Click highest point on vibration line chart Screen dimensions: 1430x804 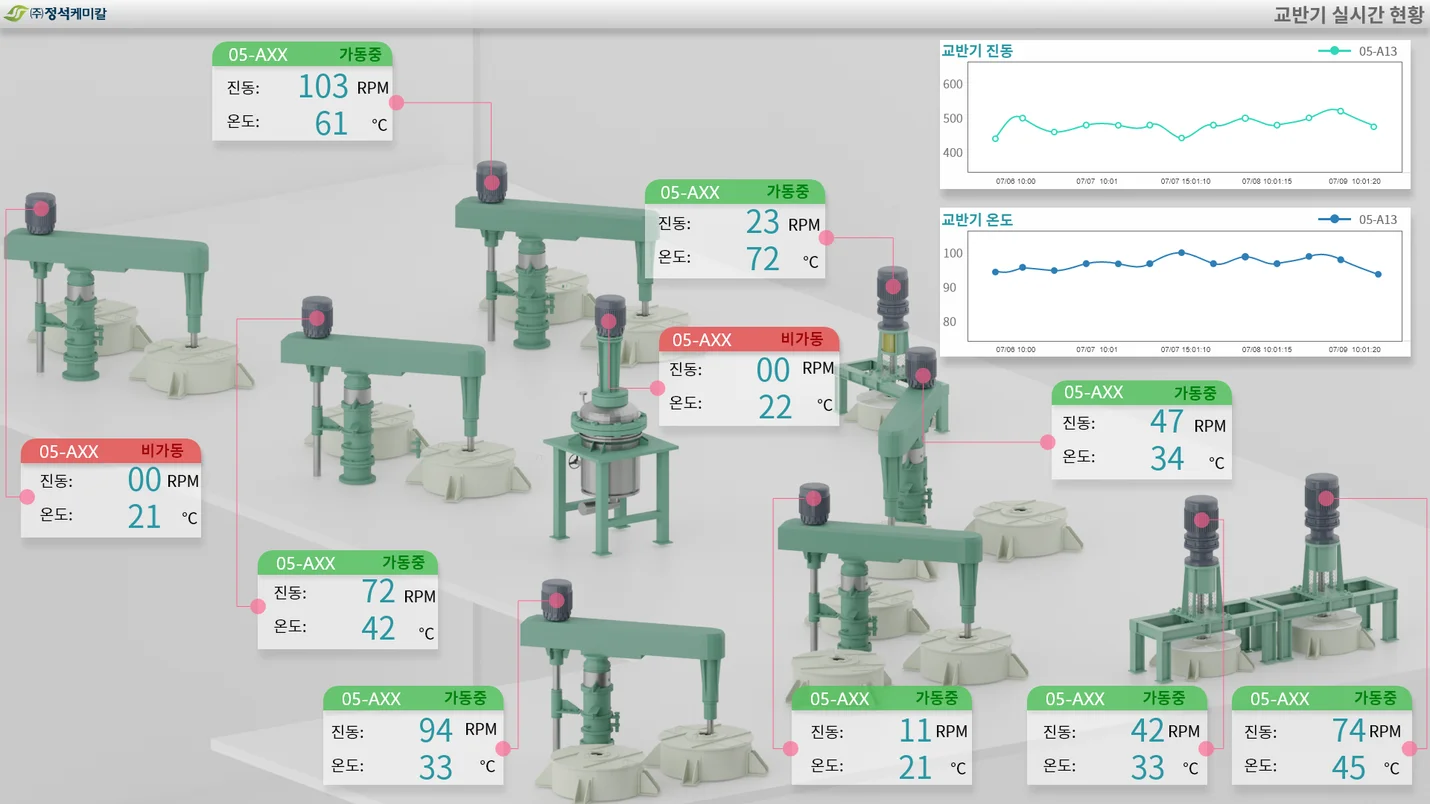coord(1340,111)
